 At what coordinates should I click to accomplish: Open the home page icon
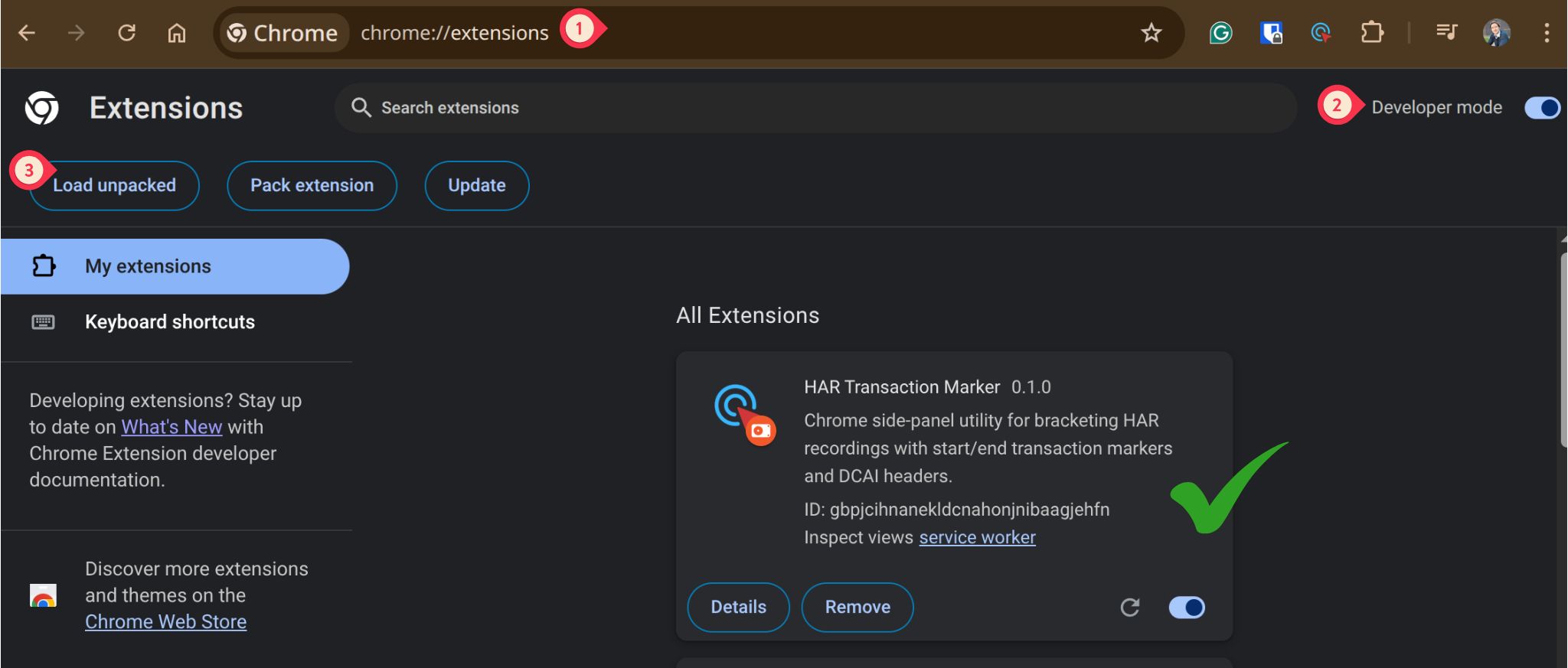click(x=177, y=33)
